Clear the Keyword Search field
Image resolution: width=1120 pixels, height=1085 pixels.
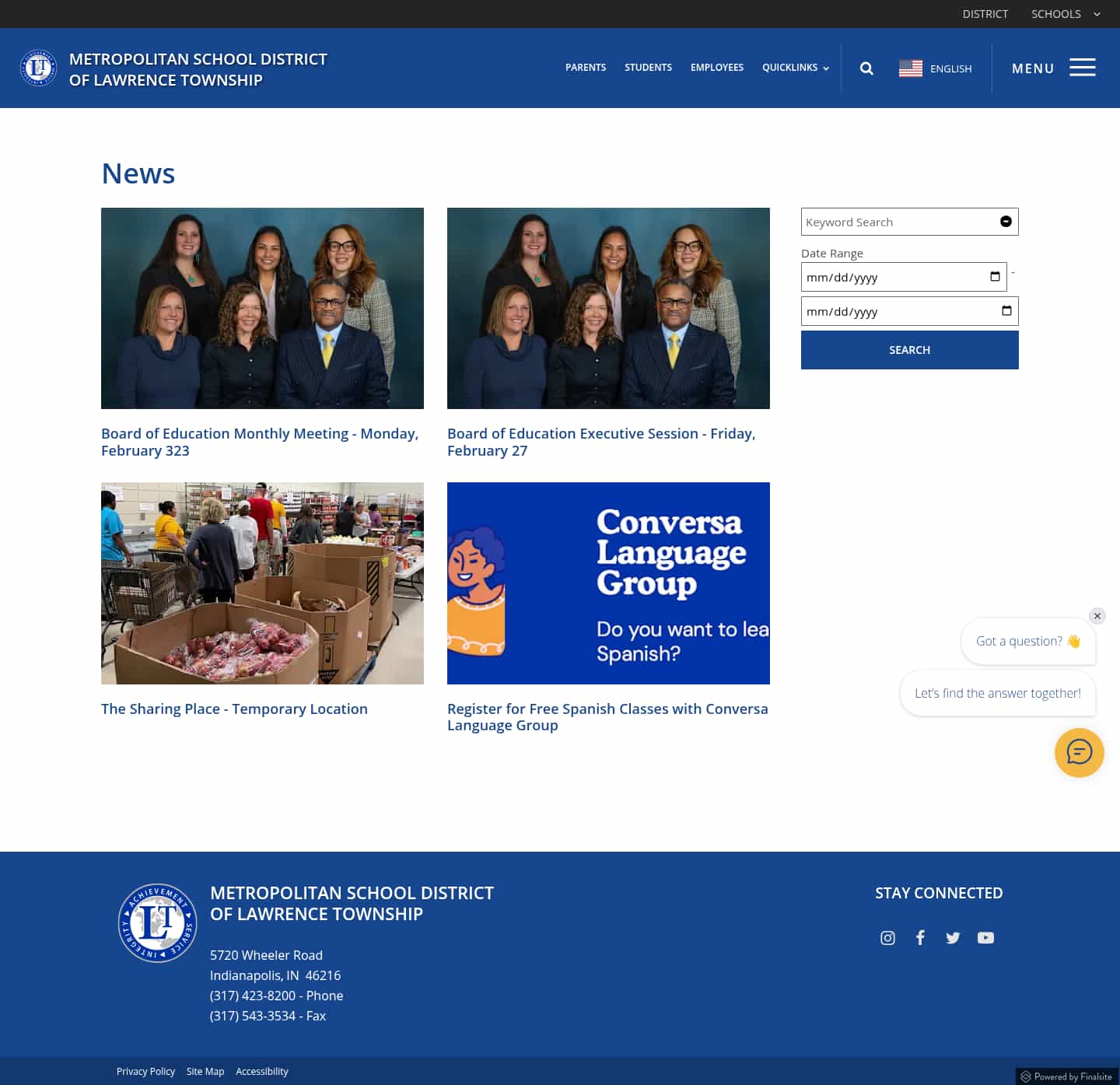click(x=1005, y=222)
